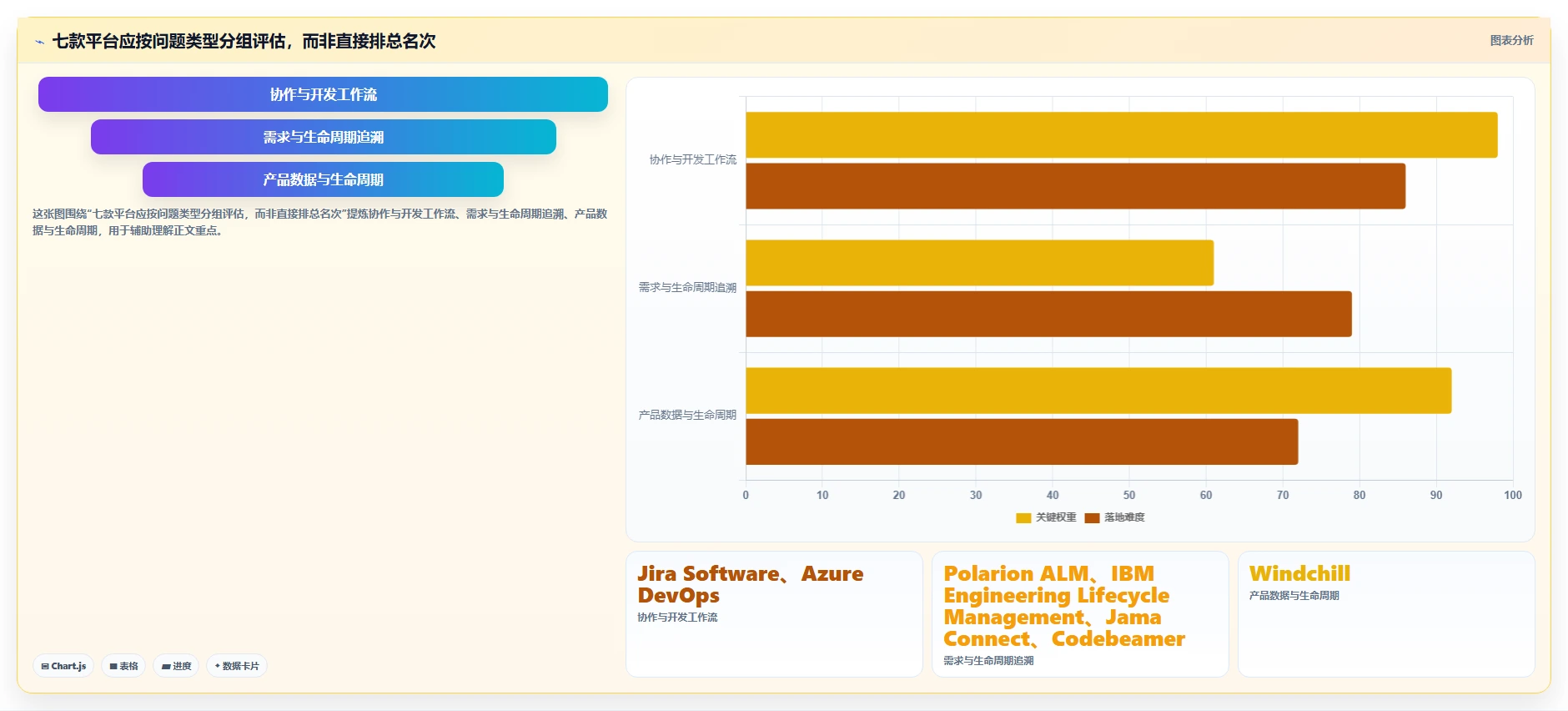Click the x-axis tick label 50
1568x711 pixels.
(1129, 495)
